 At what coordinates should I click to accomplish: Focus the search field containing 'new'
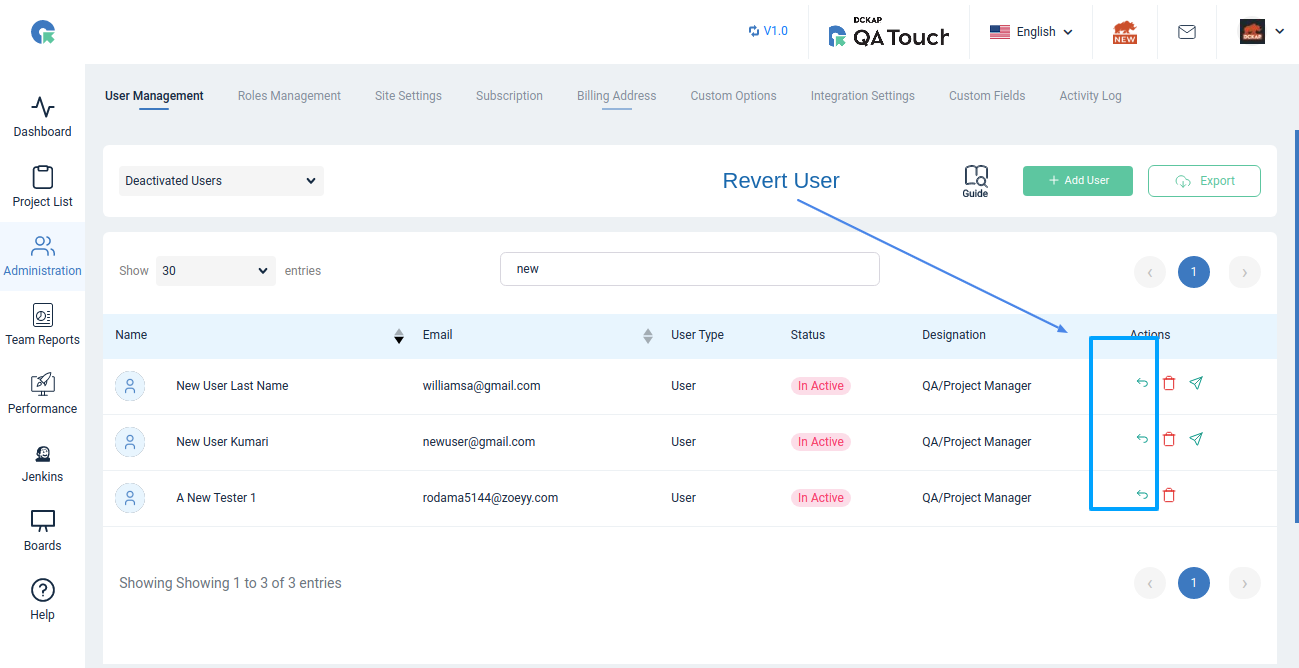click(690, 269)
